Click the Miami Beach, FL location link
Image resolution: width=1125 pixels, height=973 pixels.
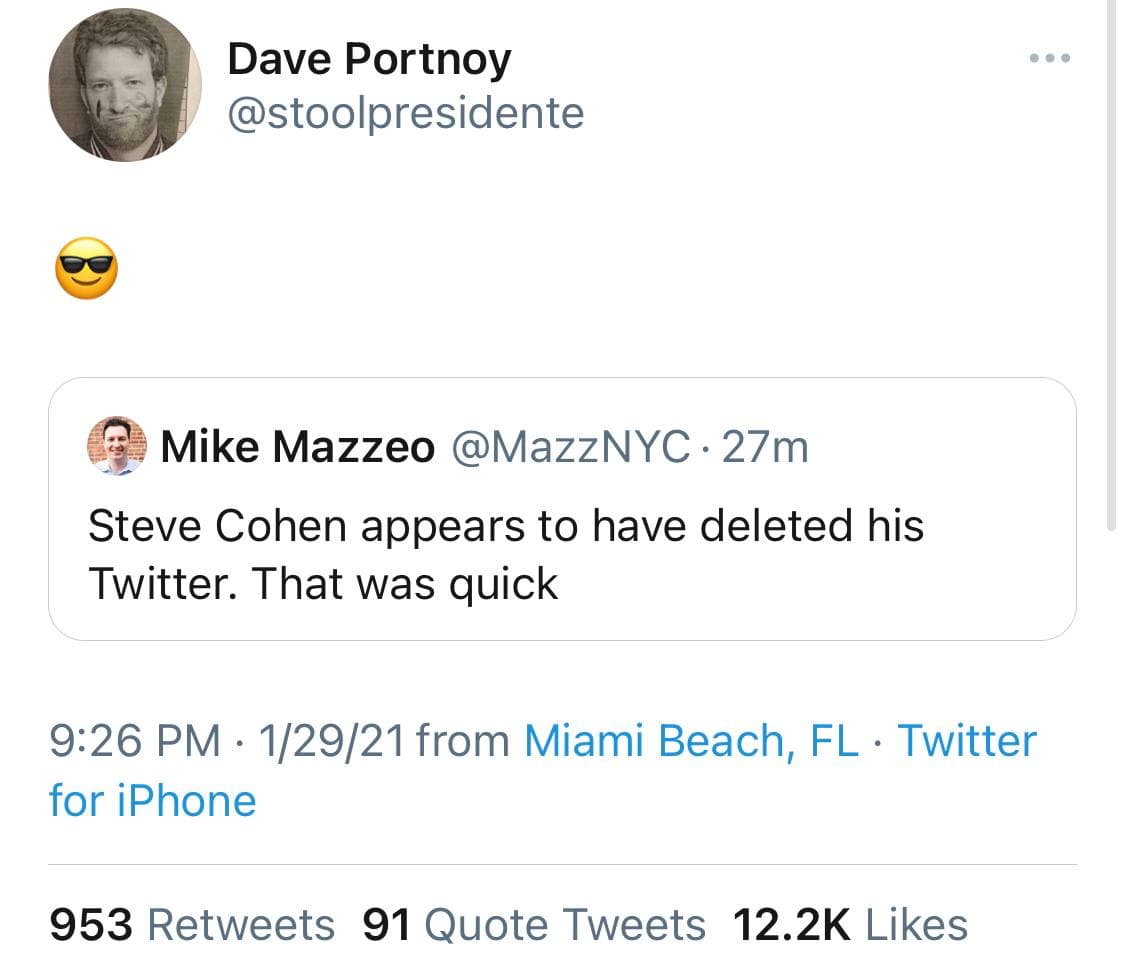(690, 741)
